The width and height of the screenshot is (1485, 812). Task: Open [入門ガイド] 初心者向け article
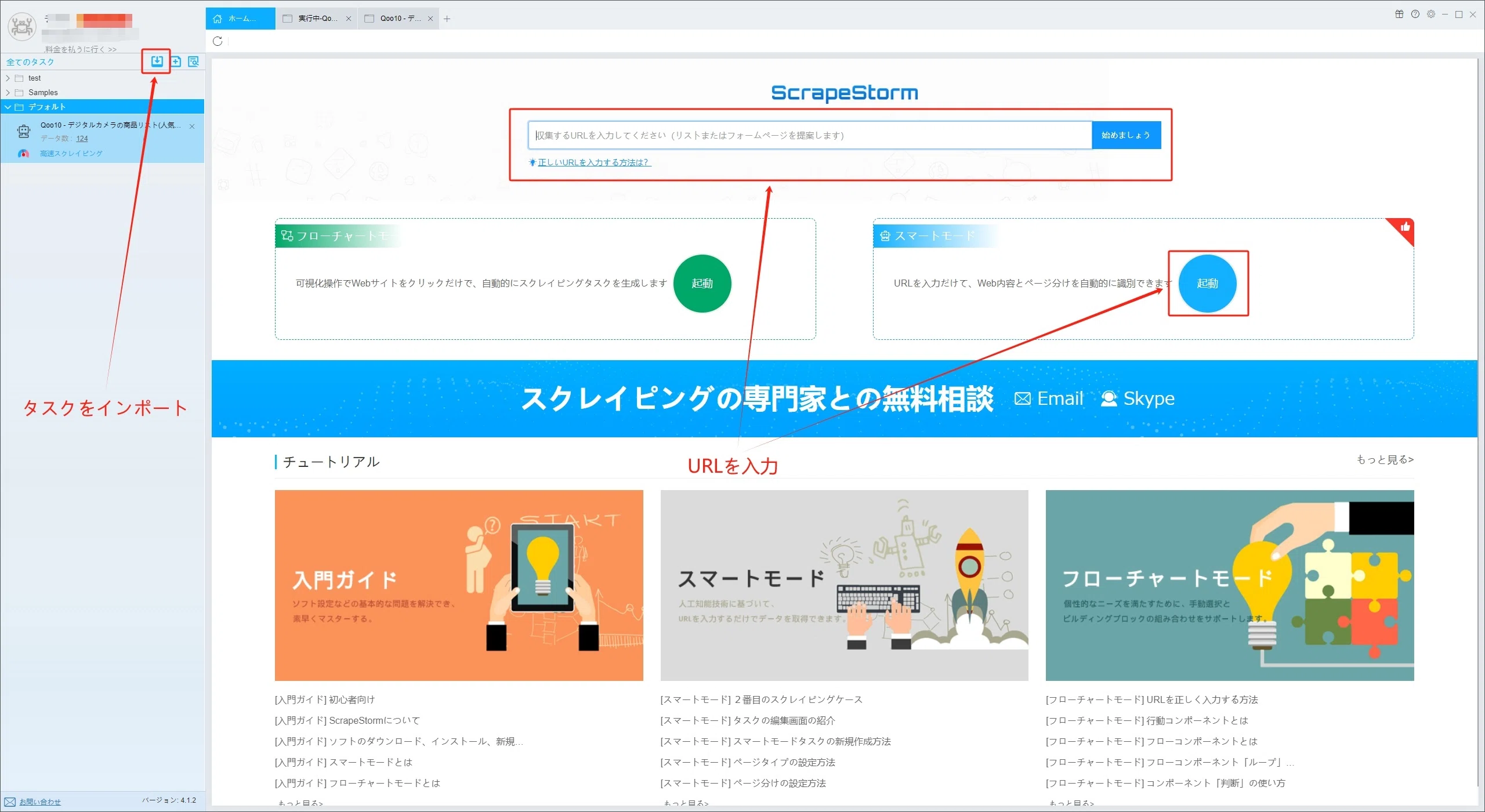(x=325, y=699)
